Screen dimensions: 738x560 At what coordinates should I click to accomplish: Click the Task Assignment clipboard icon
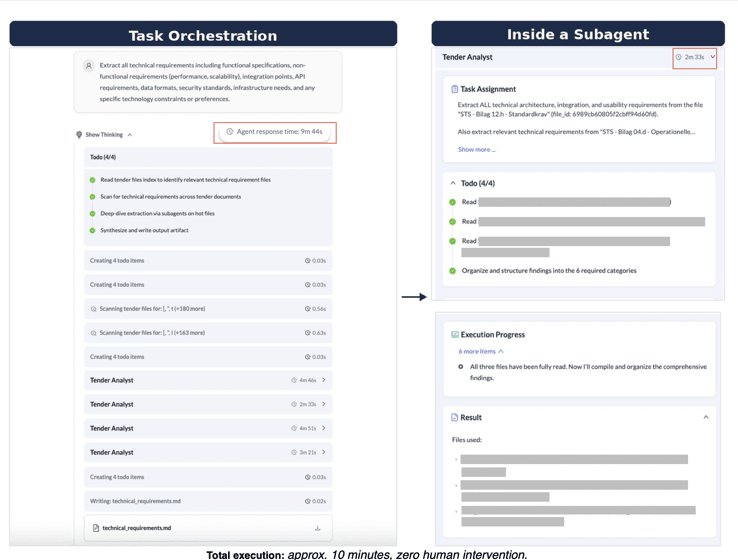click(x=455, y=89)
